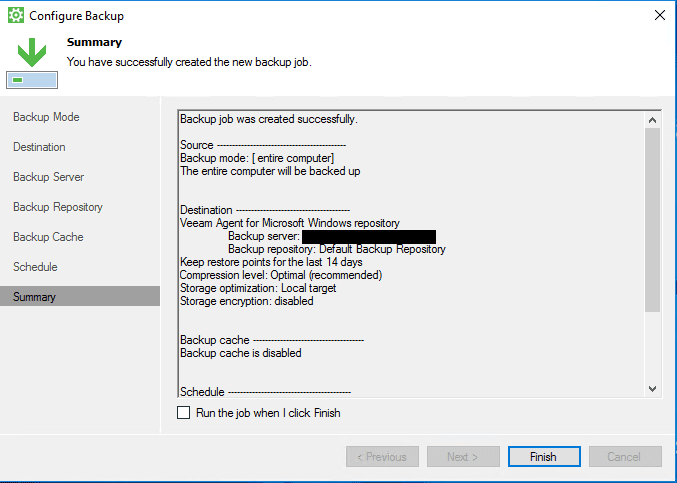Click 'Backup job was created successfully.' text

[x=269, y=119]
